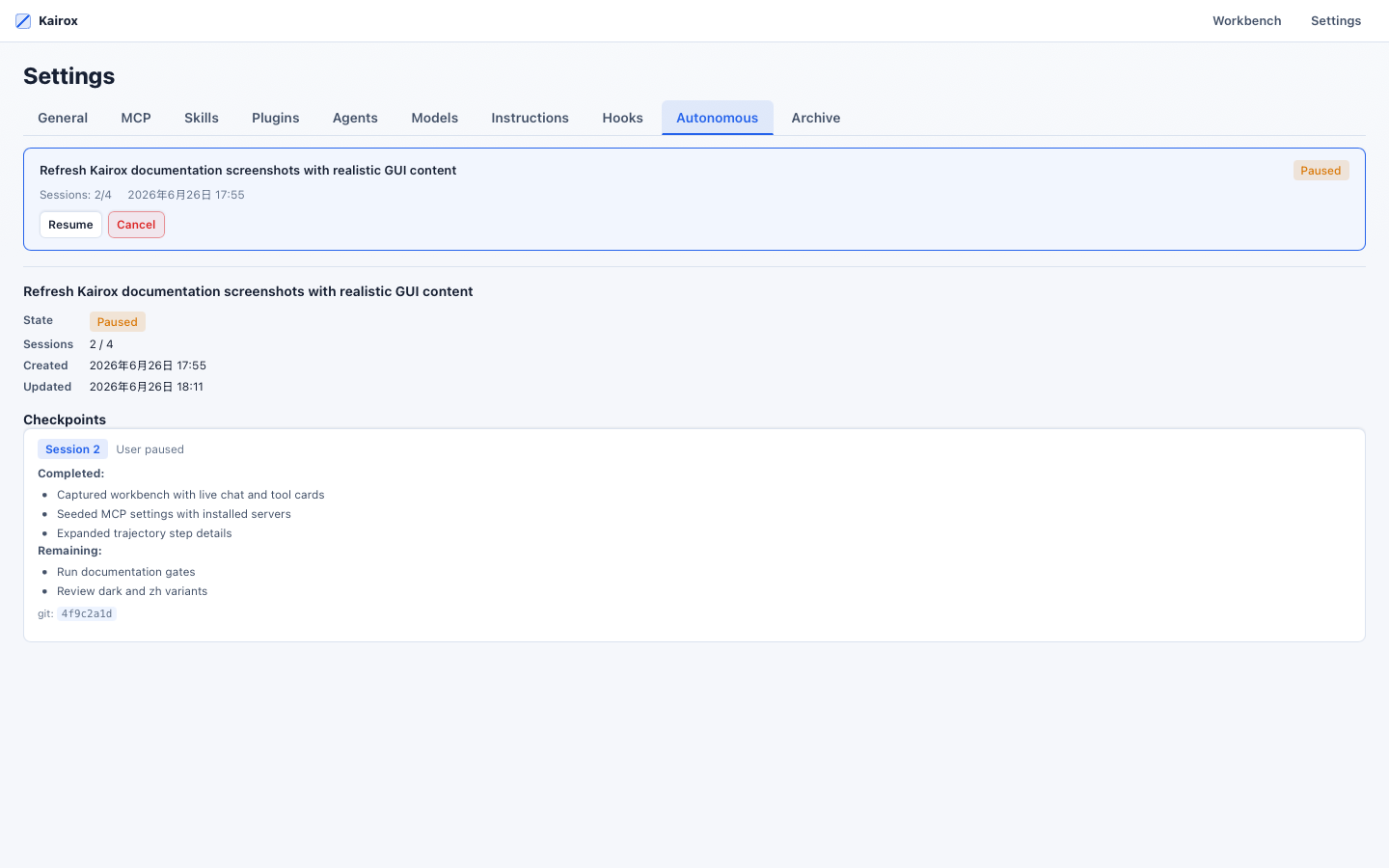Screen dimensions: 1389x868
Task: Click the card's date 17:55 text
Action: tap(186, 195)
